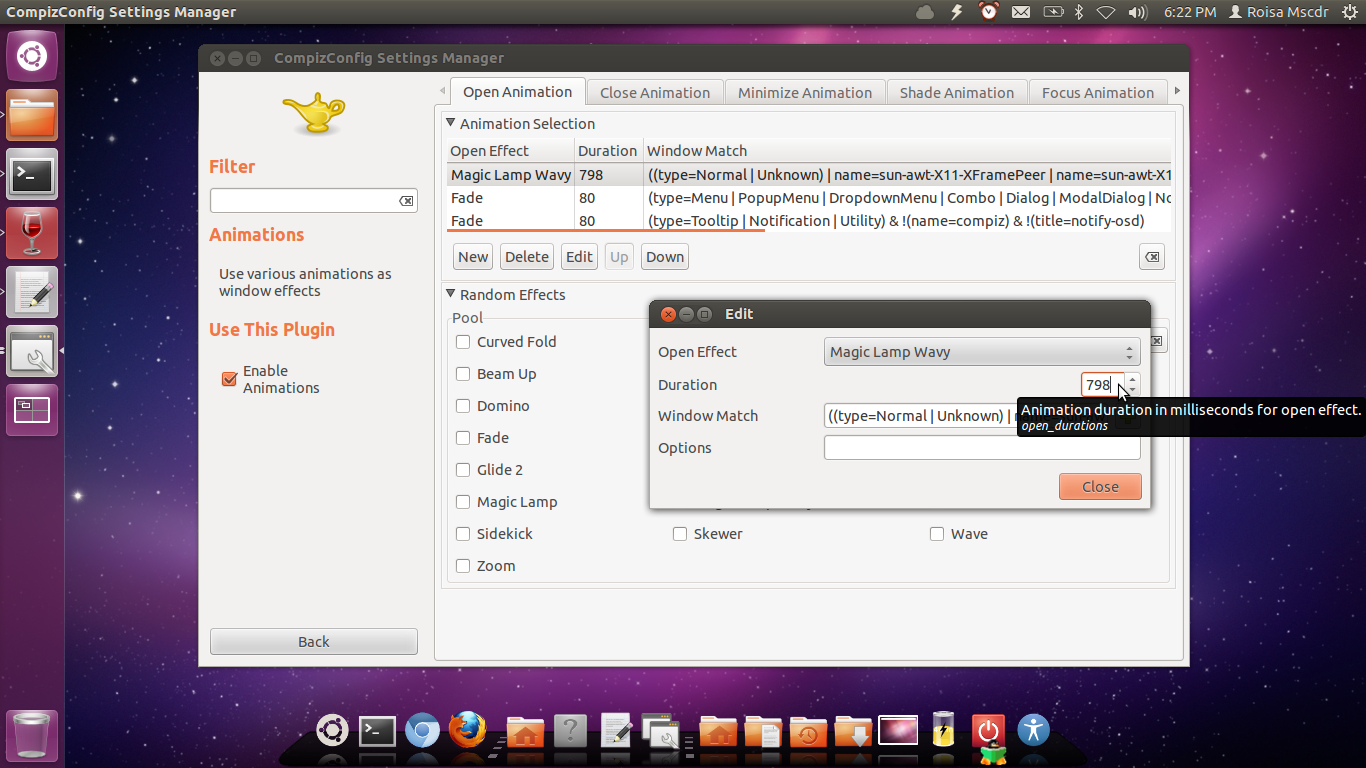1366x768 pixels.
Task: Open the mail envelope messaging menu
Action: pyautogui.click(x=1021, y=12)
